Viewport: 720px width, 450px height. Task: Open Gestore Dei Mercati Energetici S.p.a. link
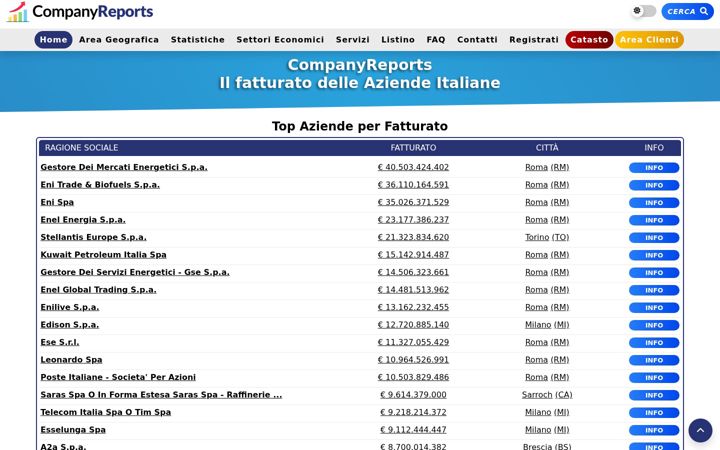click(x=124, y=167)
